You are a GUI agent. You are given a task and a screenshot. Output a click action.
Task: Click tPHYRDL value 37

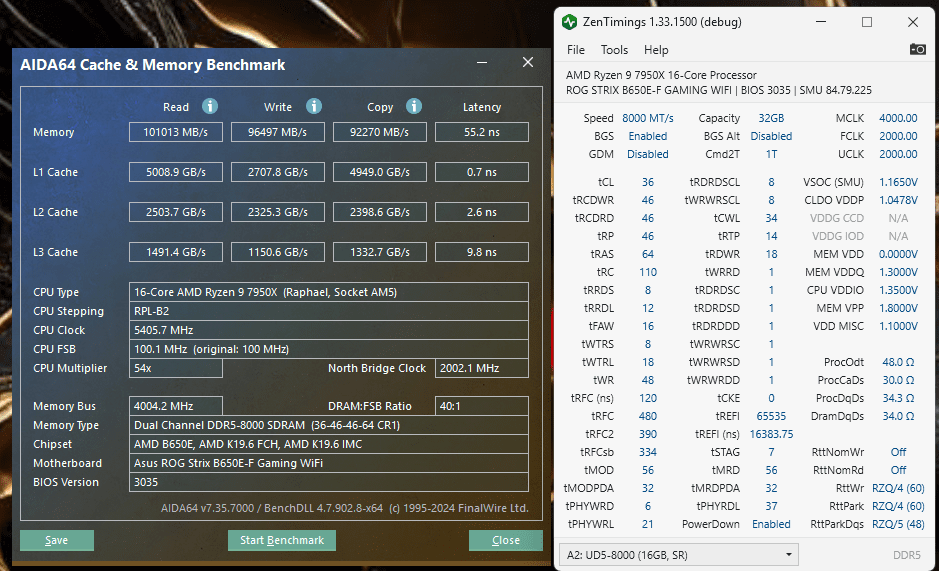point(771,506)
